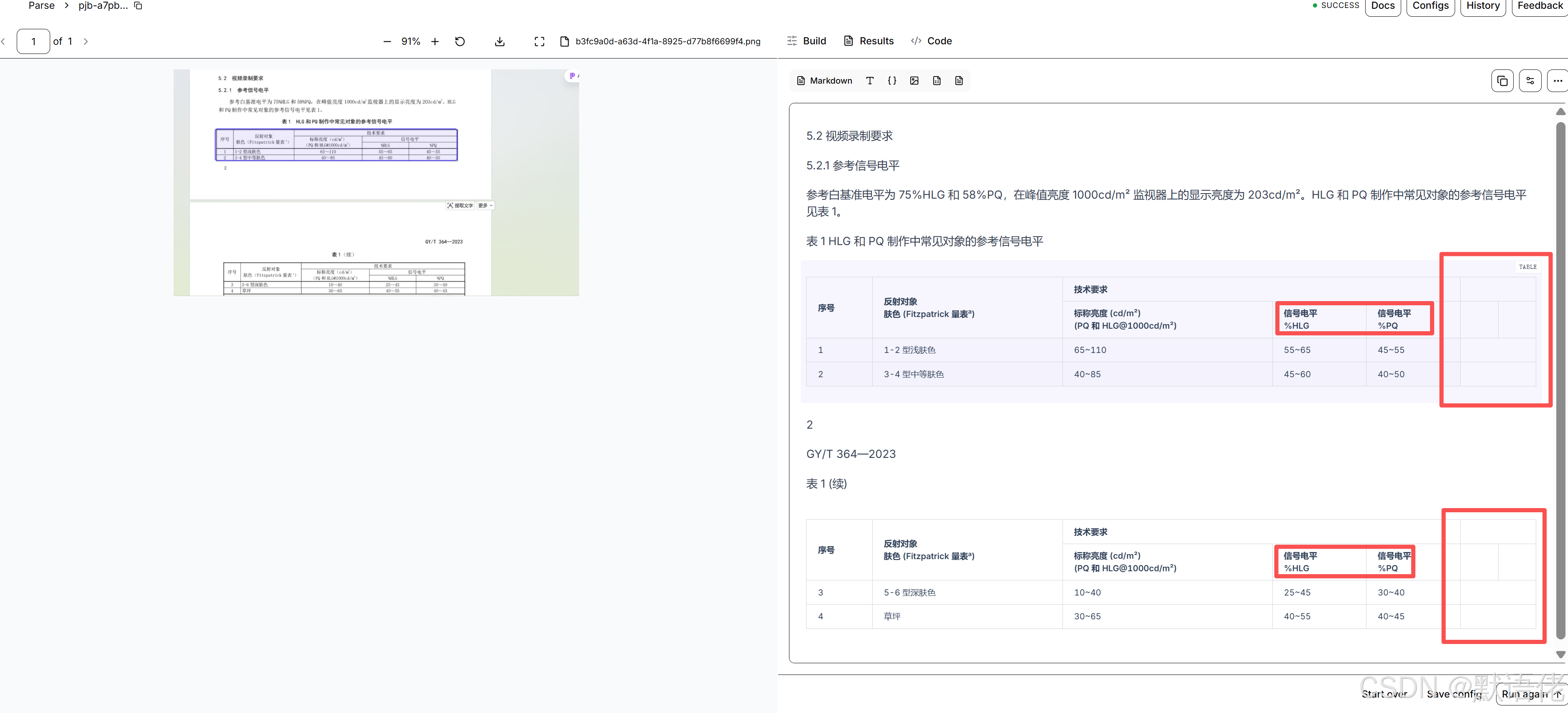1568x713 pixels.
Task: Go to the Parse breadcrumb
Action: tap(41, 5)
